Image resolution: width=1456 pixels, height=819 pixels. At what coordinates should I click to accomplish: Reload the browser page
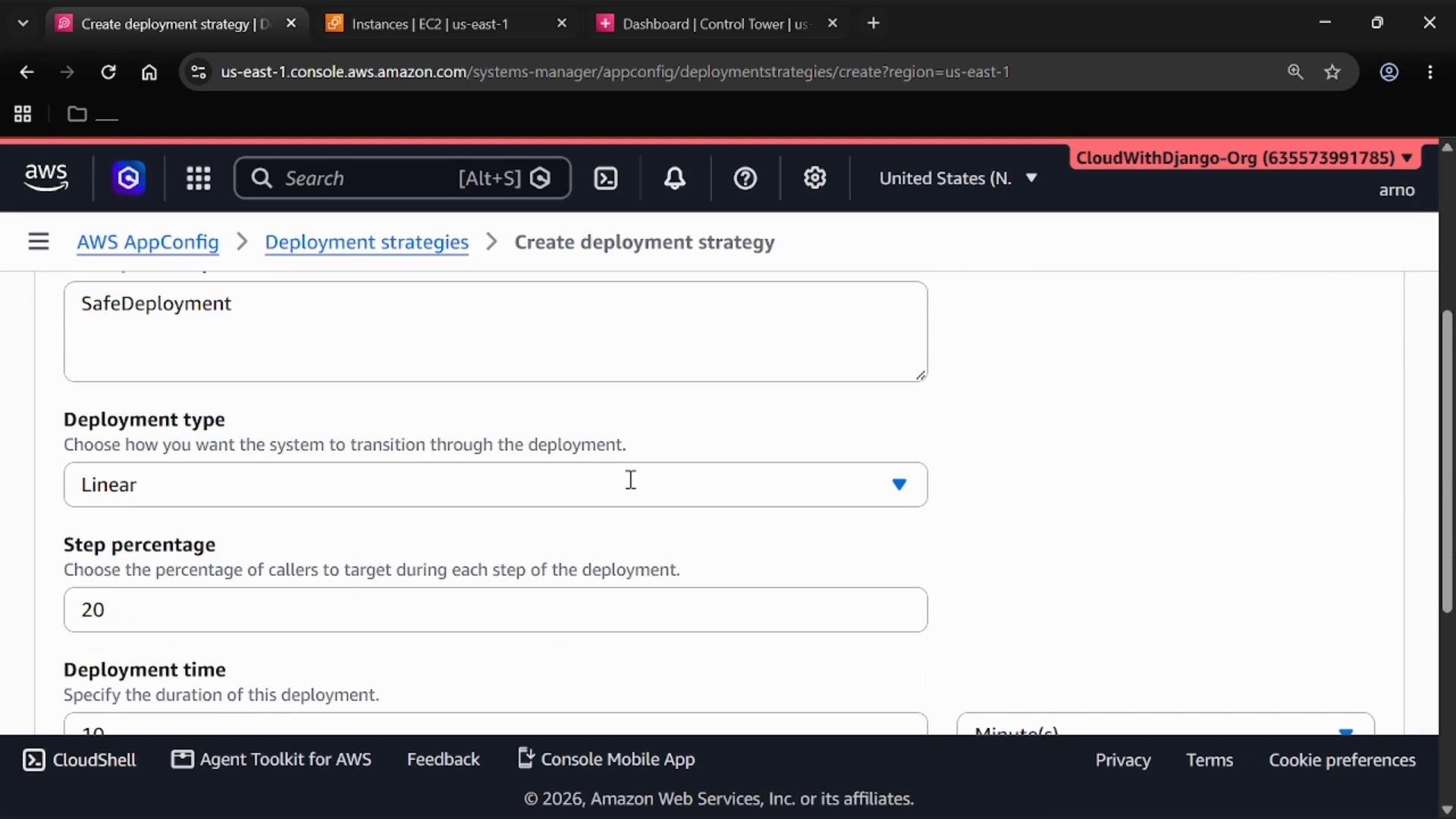coord(108,72)
